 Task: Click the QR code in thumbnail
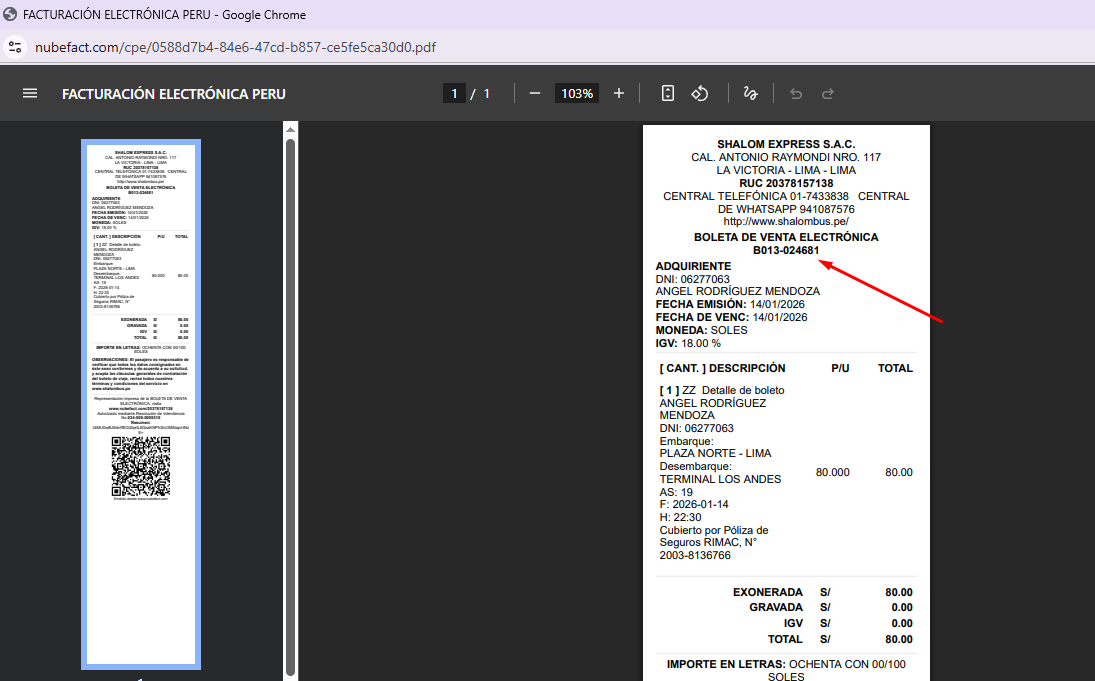click(x=141, y=467)
